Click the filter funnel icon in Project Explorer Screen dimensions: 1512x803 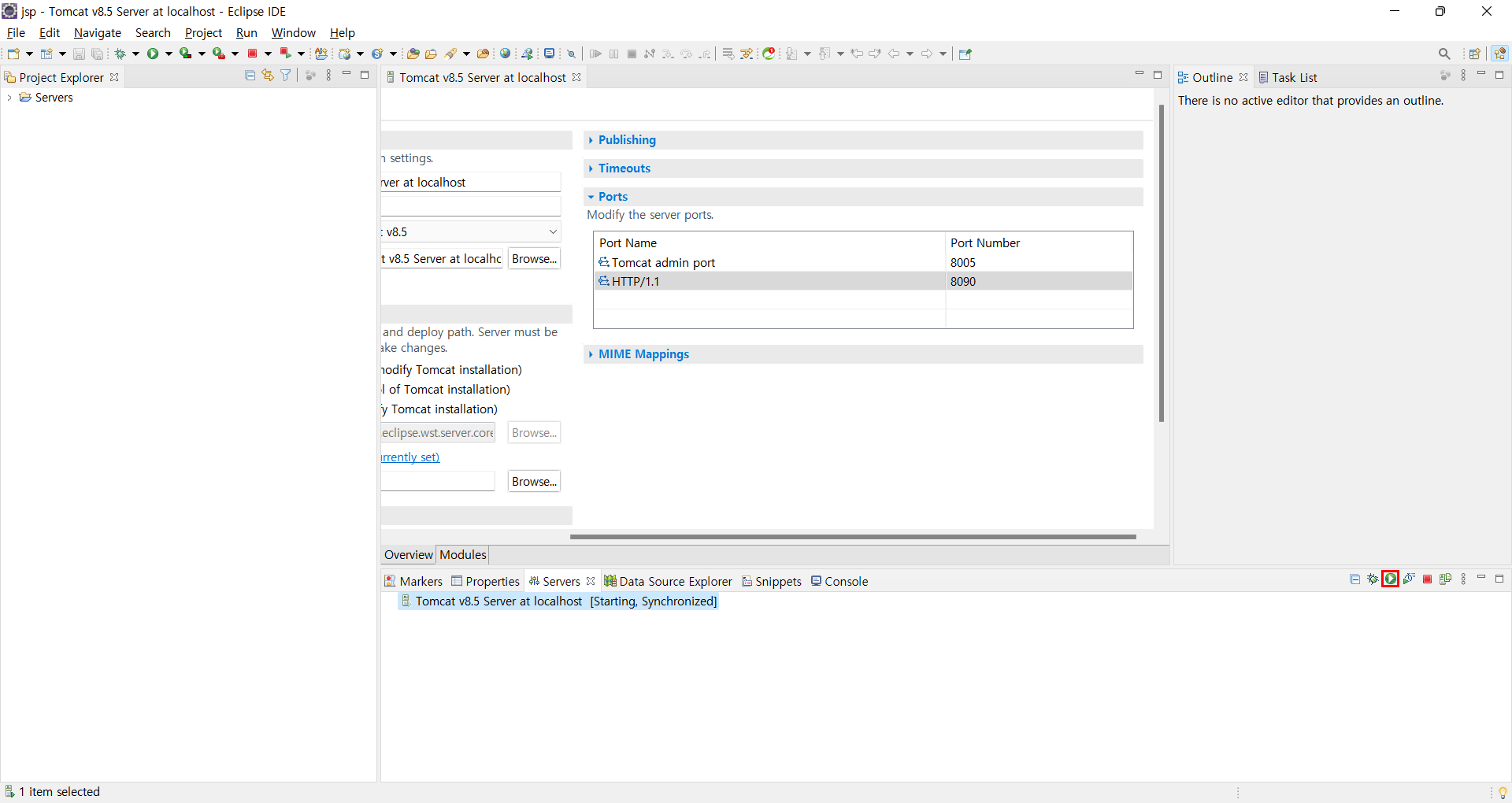point(286,76)
